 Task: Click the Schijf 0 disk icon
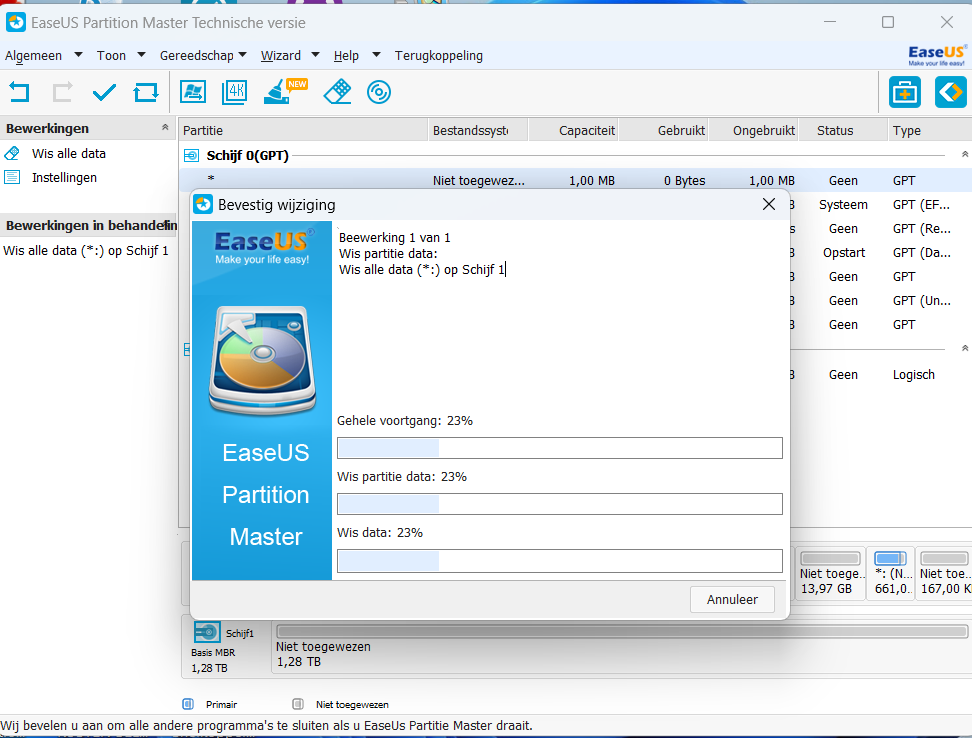click(x=192, y=156)
